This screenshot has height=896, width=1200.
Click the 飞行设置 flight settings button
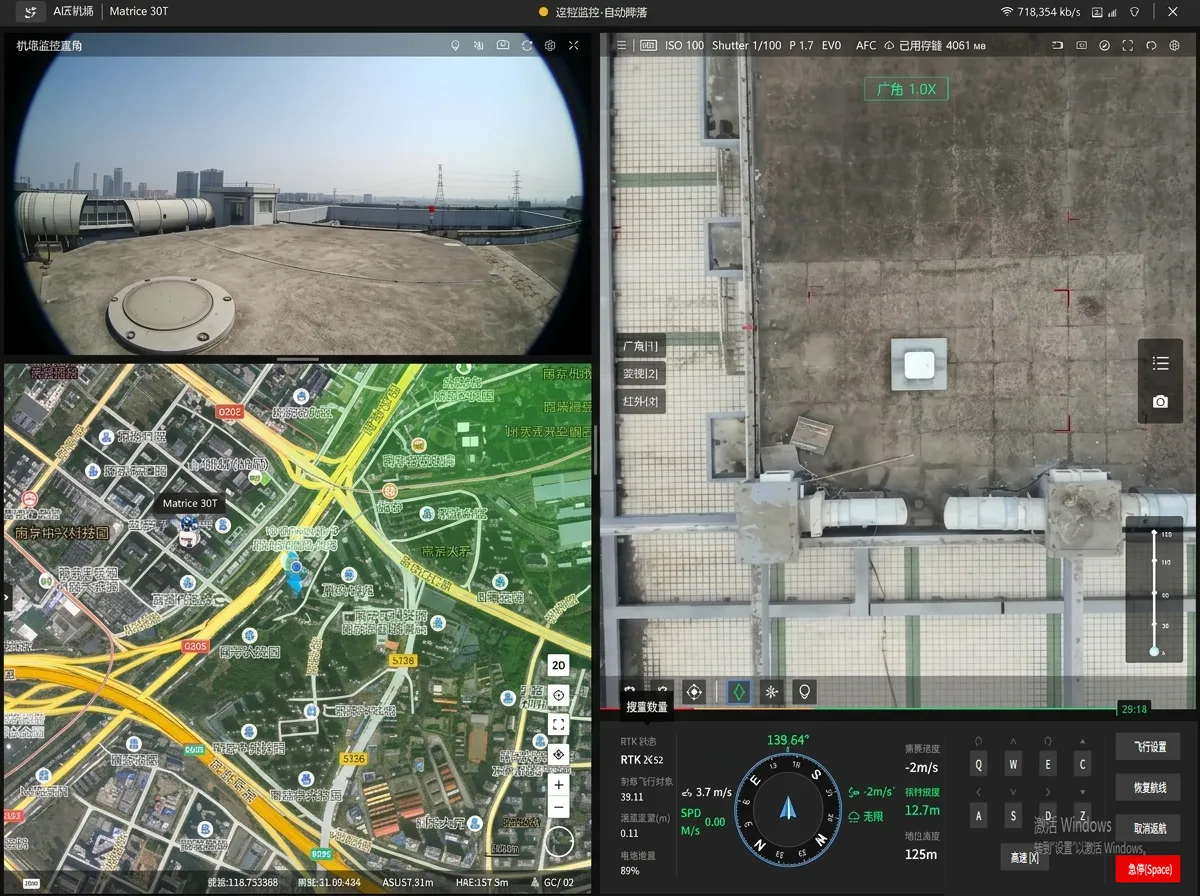coord(1149,747)
